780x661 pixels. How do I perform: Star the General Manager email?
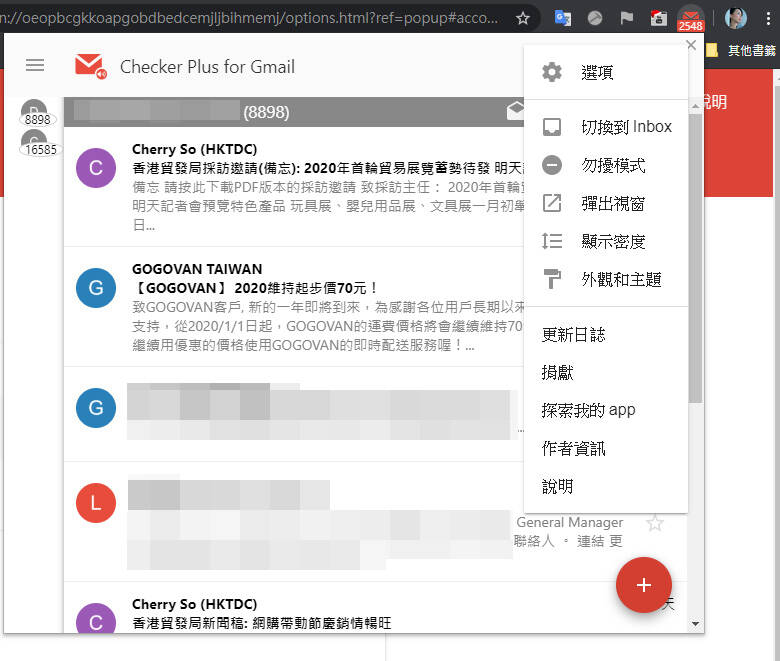click(x=655, y=523)
